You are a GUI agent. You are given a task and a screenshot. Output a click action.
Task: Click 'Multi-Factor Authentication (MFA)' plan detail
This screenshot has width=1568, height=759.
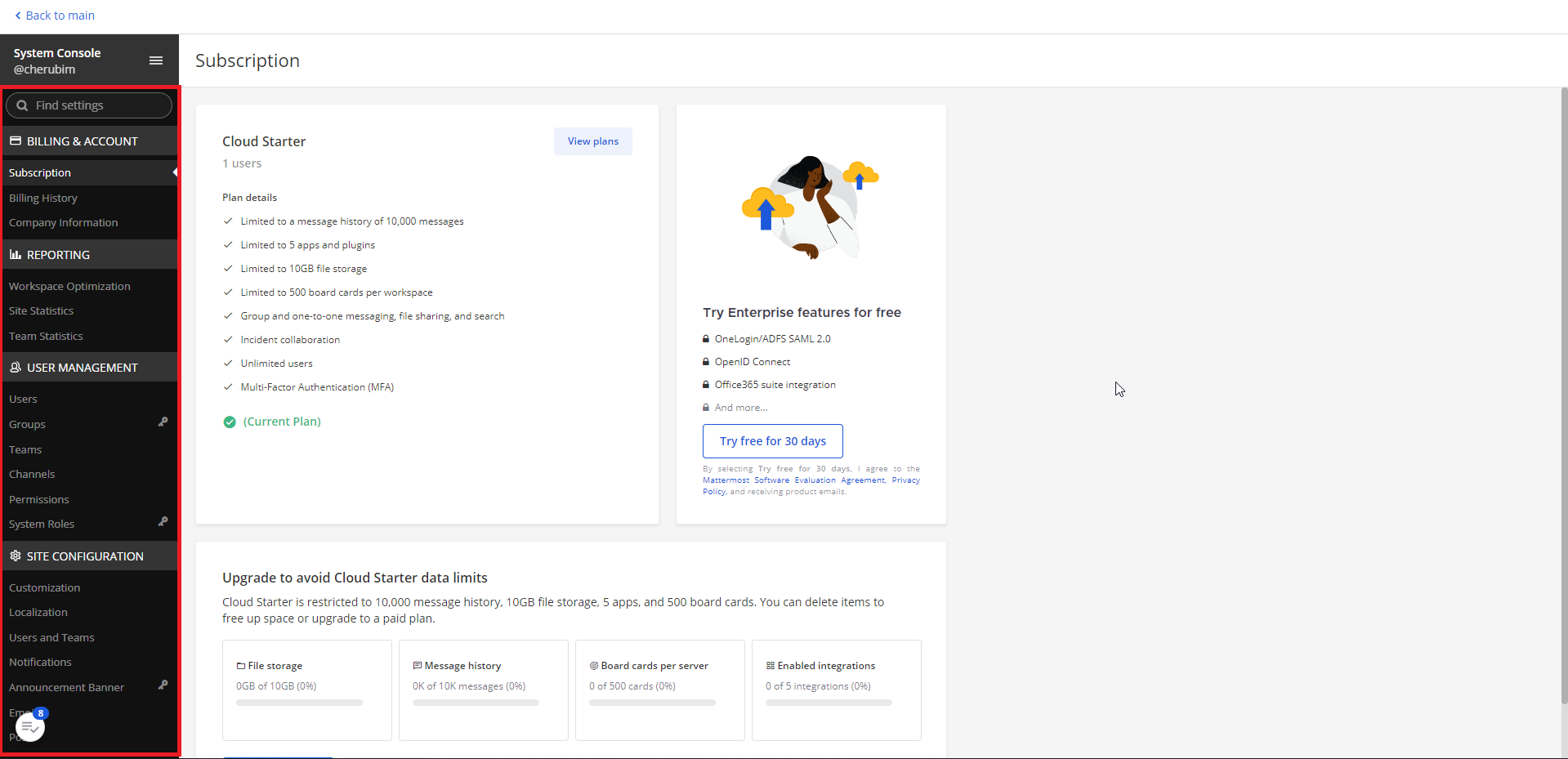pos(317,387)
